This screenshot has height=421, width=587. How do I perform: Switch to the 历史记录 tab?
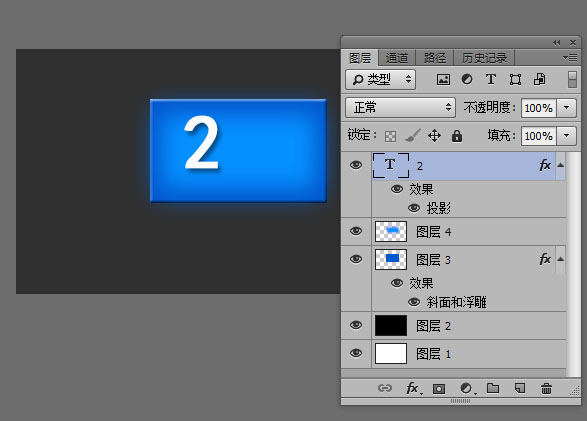click(484, 58)
